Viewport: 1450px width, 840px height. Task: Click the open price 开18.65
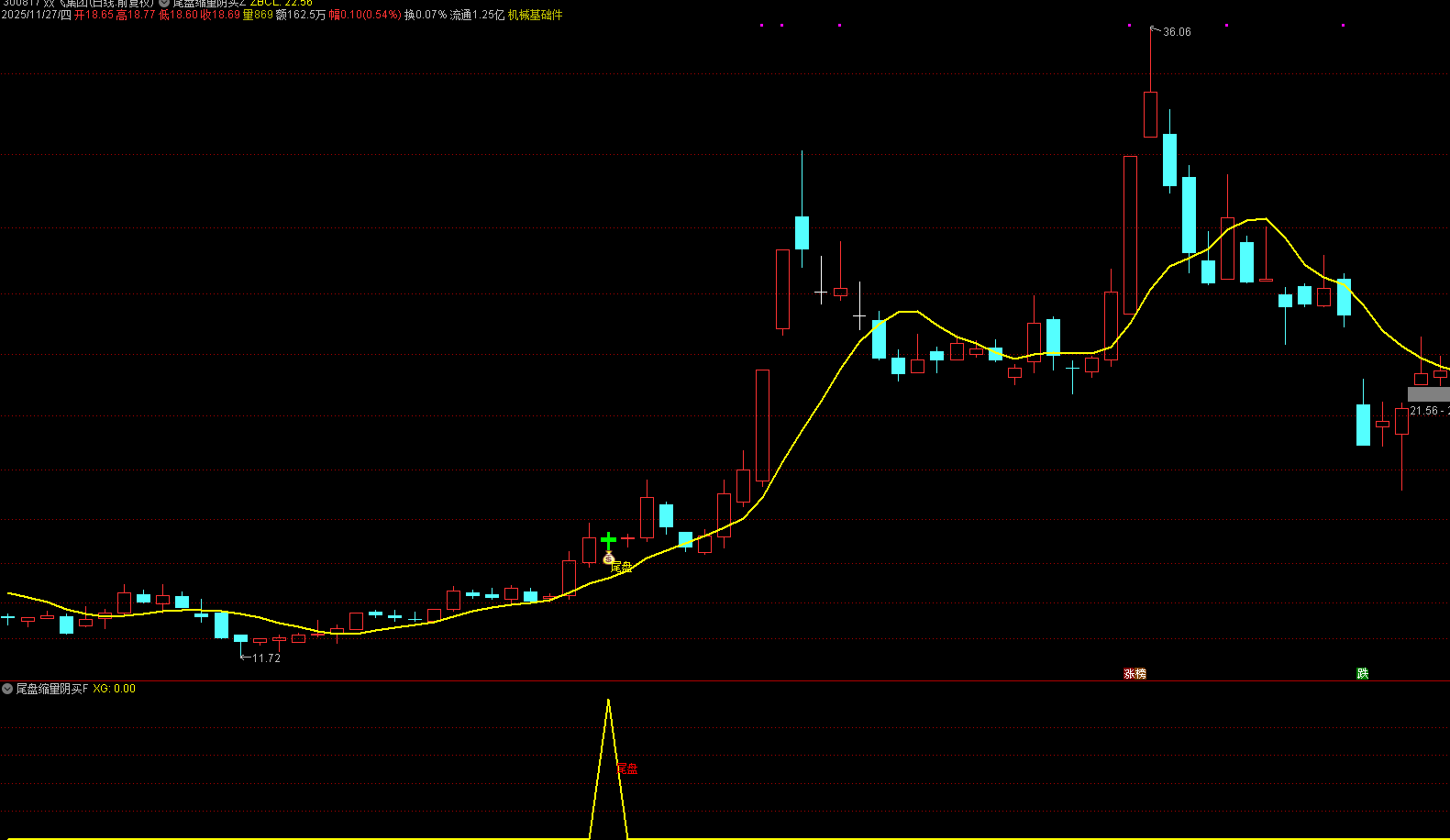94,16
